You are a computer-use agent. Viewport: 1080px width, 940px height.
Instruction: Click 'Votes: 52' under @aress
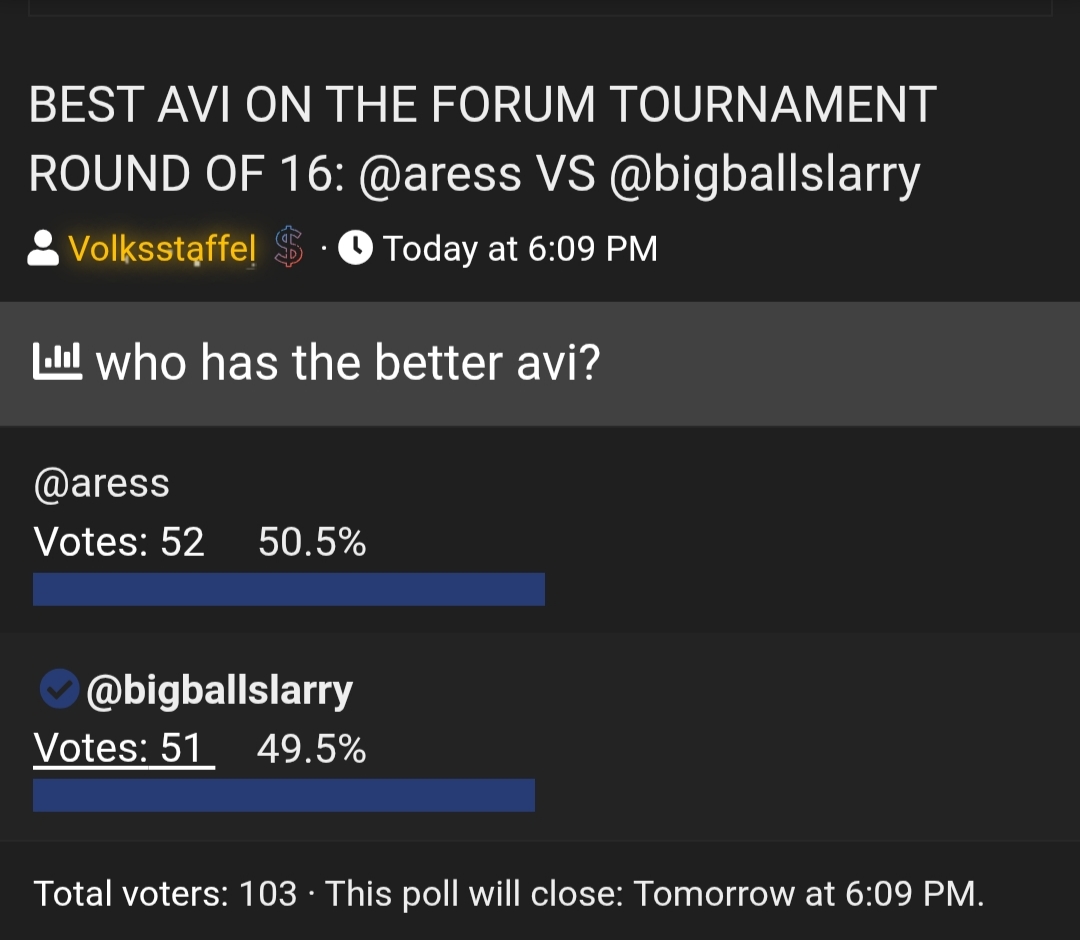coord(119,542)
